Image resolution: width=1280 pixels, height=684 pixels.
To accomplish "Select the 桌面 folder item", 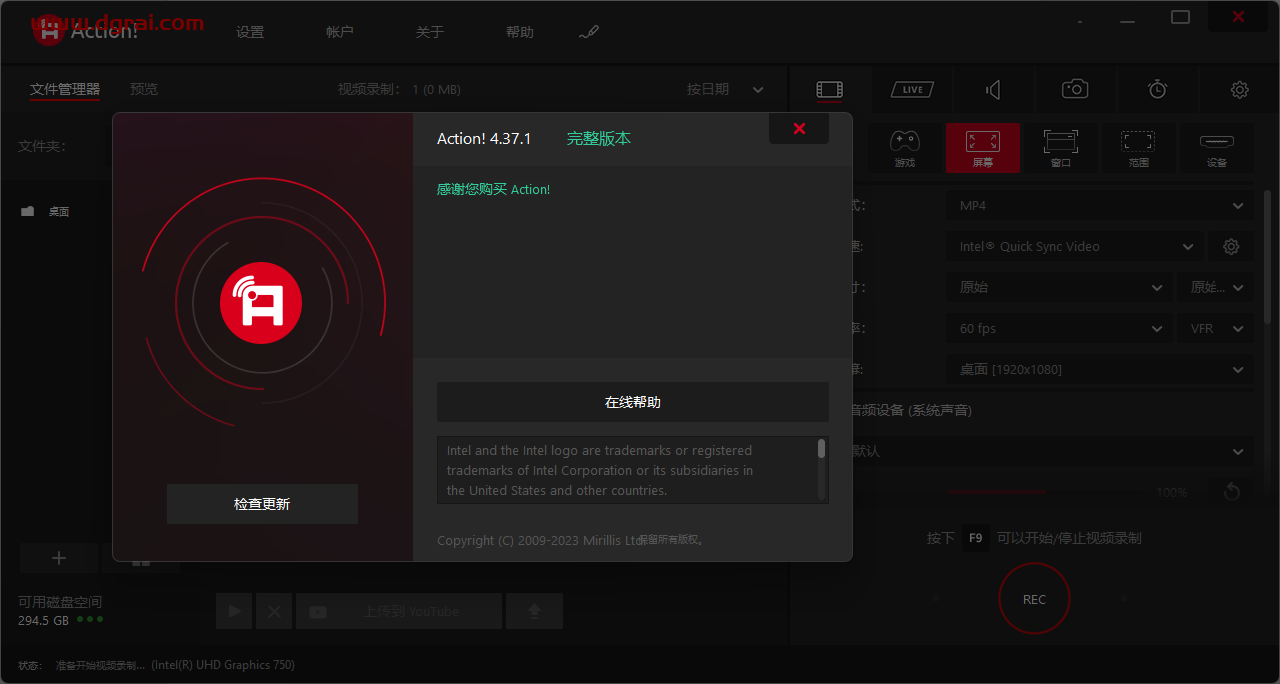I will click(59, 212).
